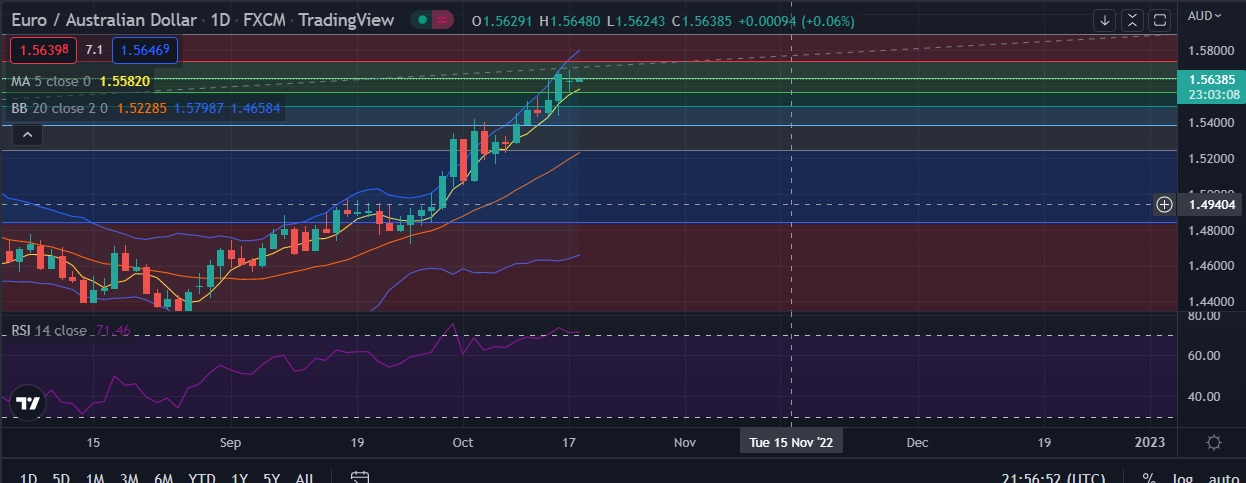This screenshot has width=1246, height=483.
Task: Switch to the 1Y date range
Action: [241, 478]
